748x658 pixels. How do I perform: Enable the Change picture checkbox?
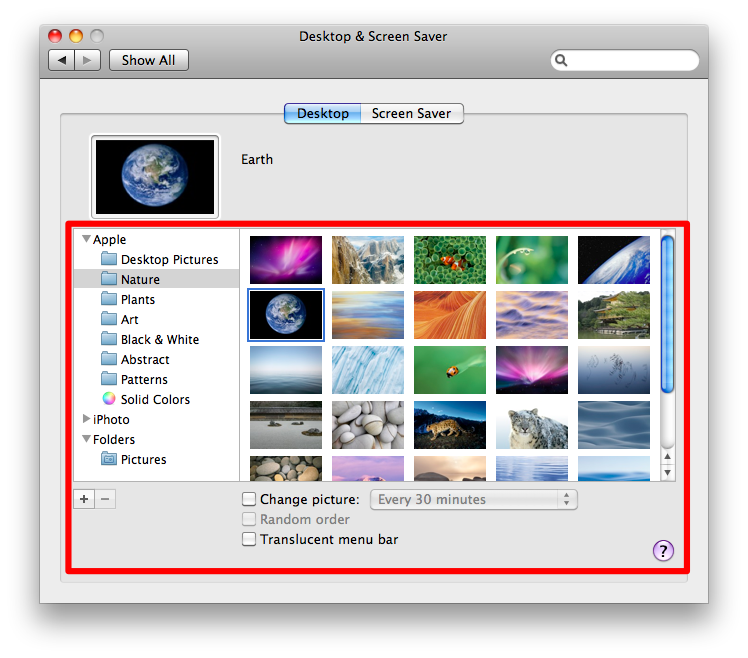pos(249,499)
